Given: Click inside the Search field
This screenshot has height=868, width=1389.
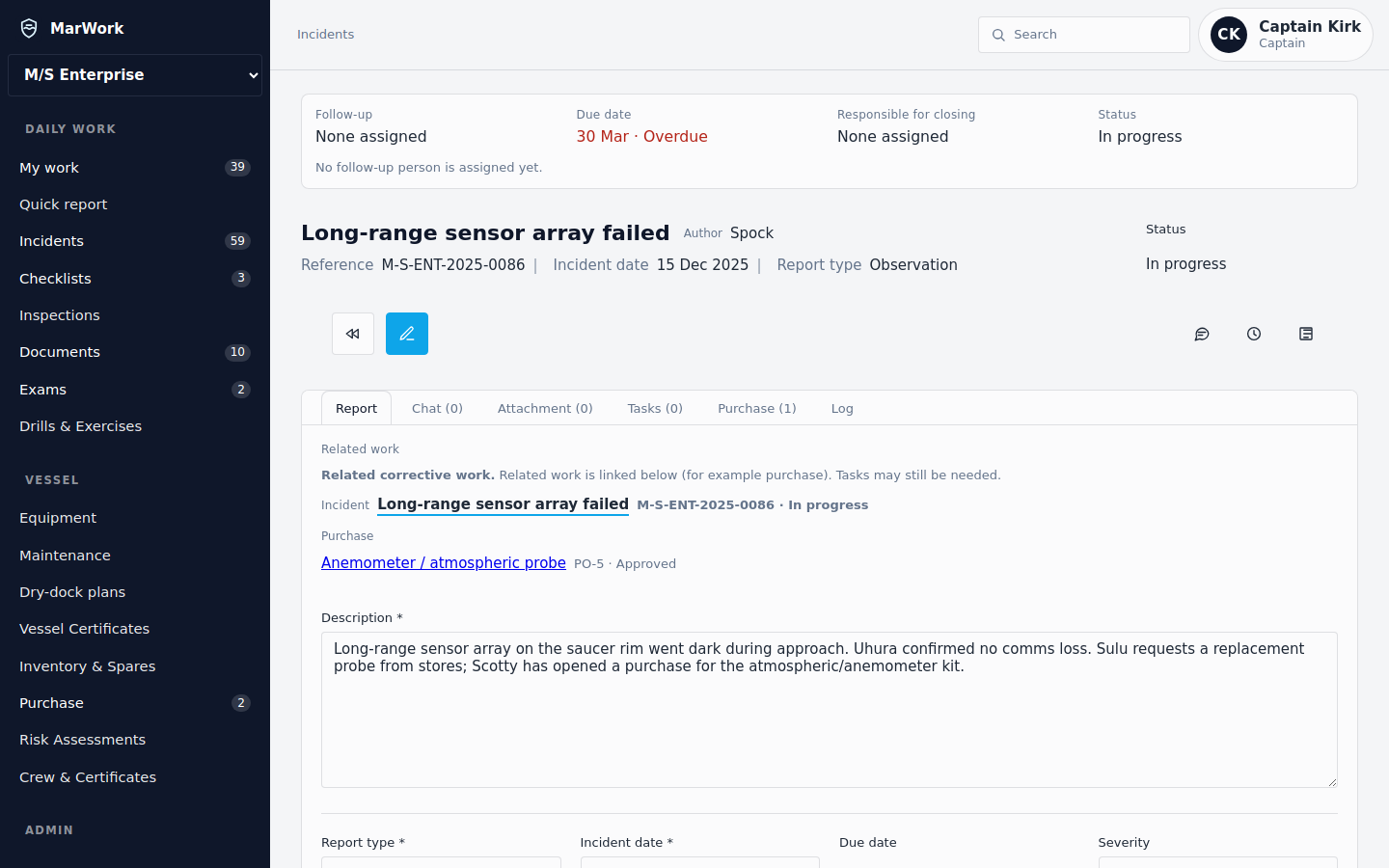Looking at the screenshot, I should tap(1084, 35).
